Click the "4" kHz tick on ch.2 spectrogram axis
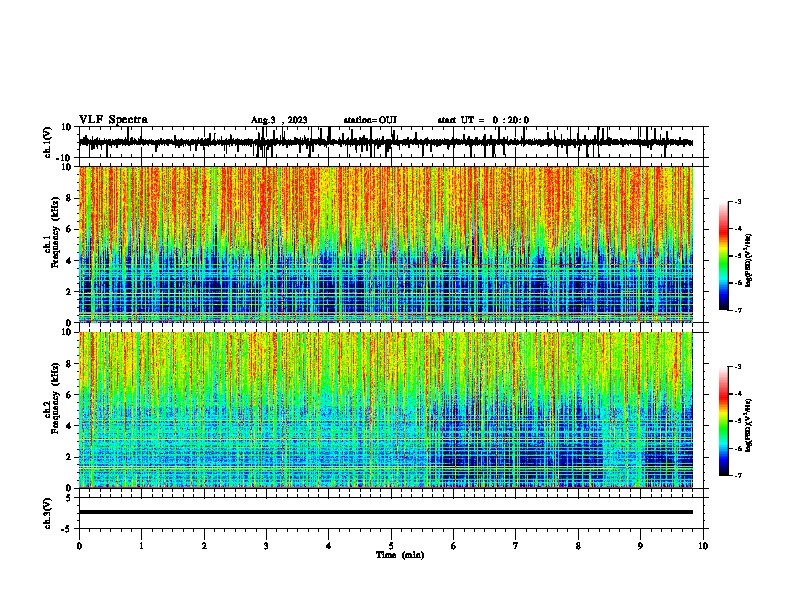Screen dimensions: 792x612 70,426
